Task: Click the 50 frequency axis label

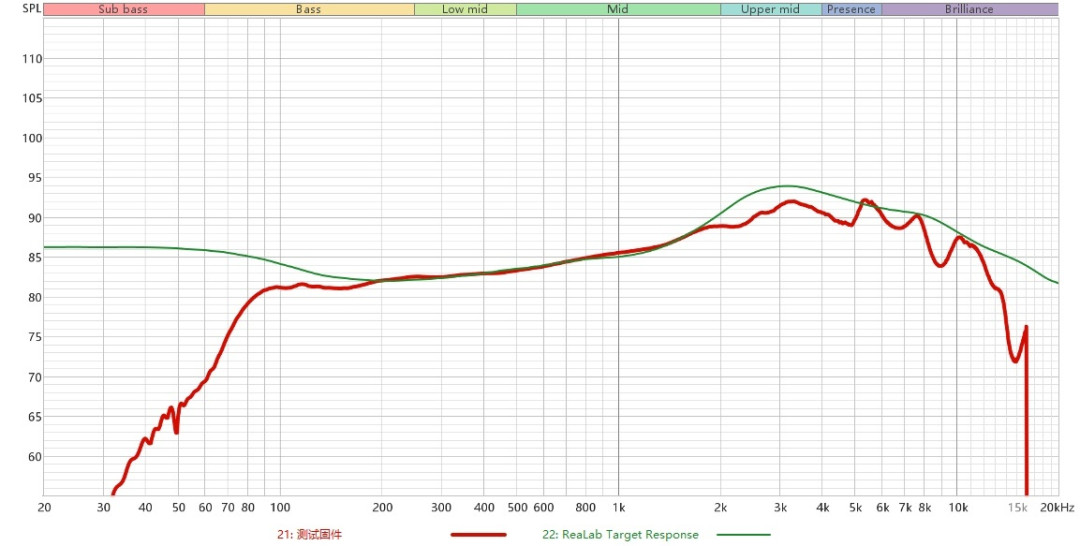Action: pyautogui.click(x=178, y=508)
